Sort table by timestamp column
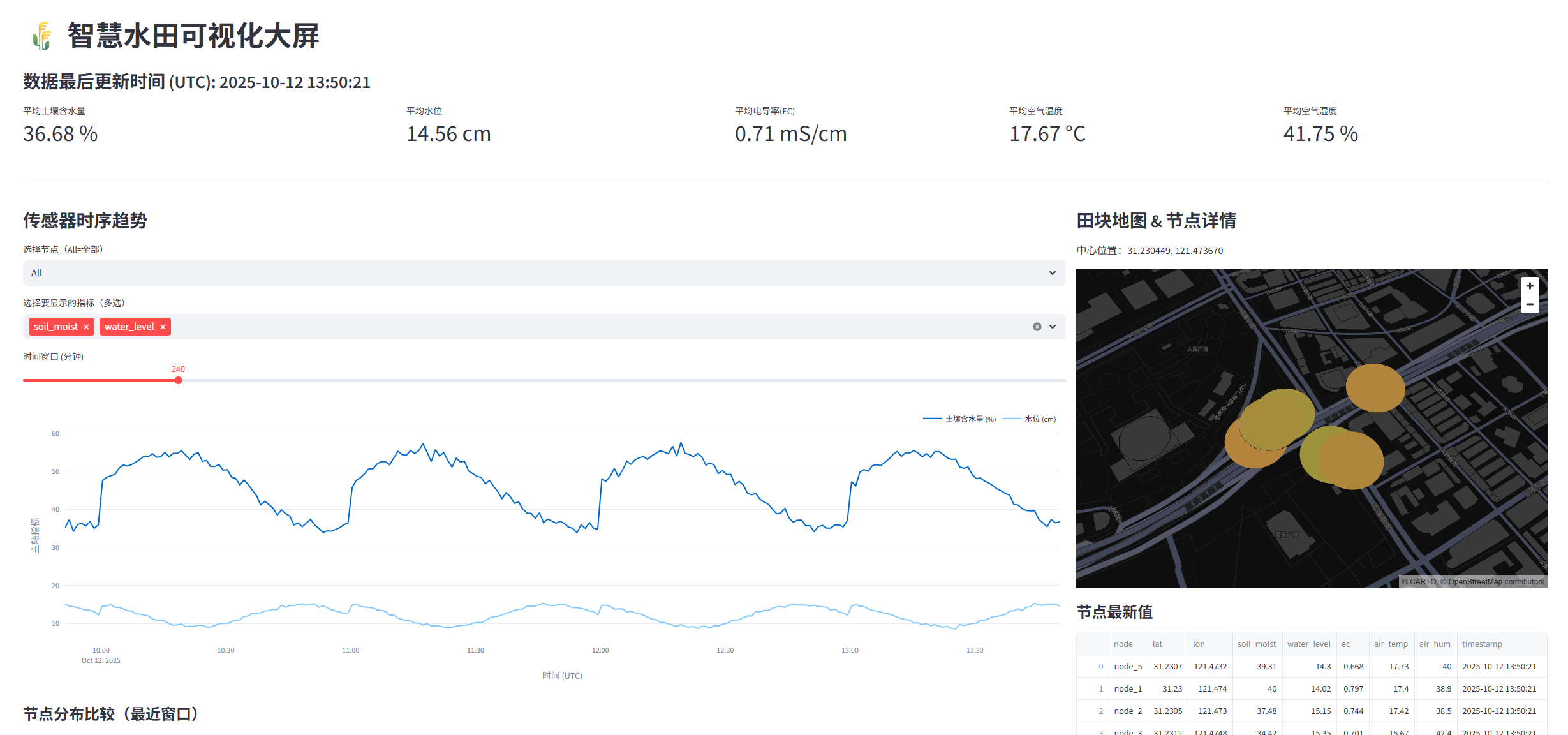The height and width of the screenshot is (735, 1568). point(1482,644)
